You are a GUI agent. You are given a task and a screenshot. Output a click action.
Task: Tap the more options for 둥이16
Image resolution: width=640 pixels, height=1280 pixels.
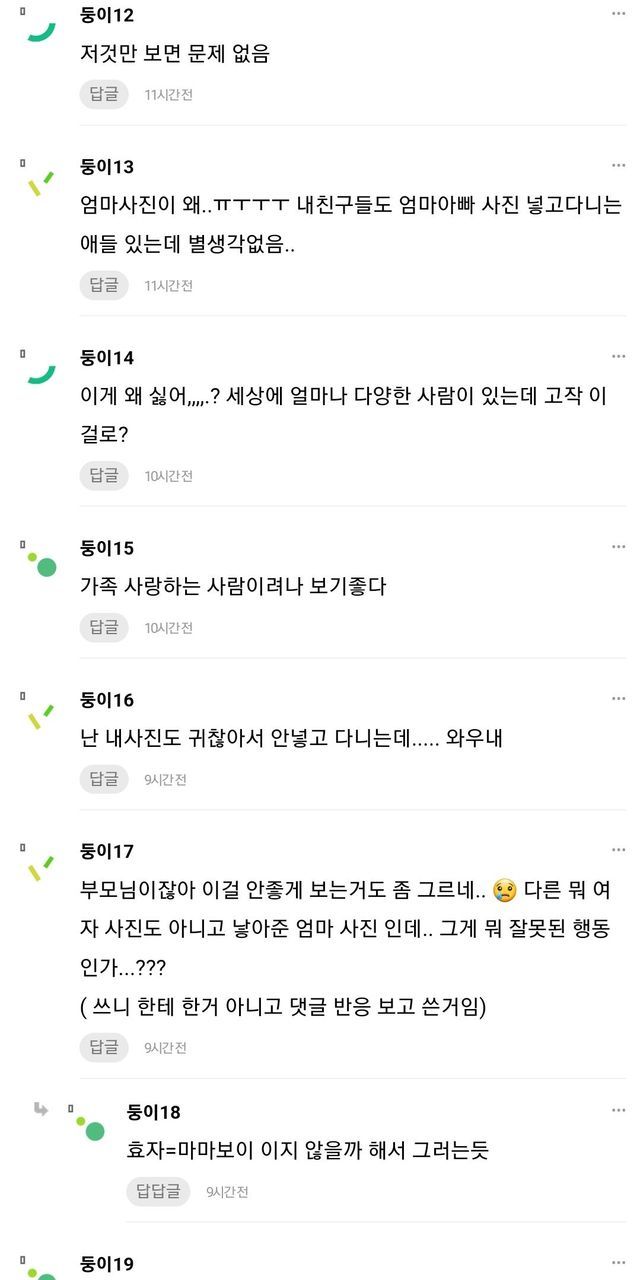[619, 698]
